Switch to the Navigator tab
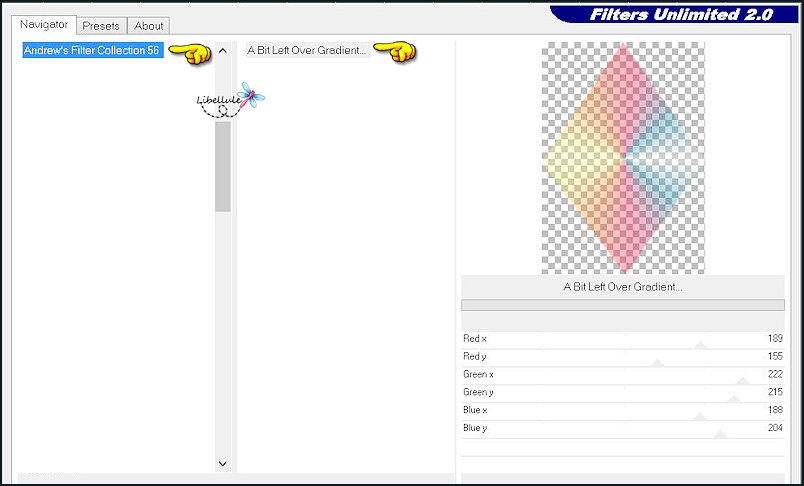 tap(44, 25)
